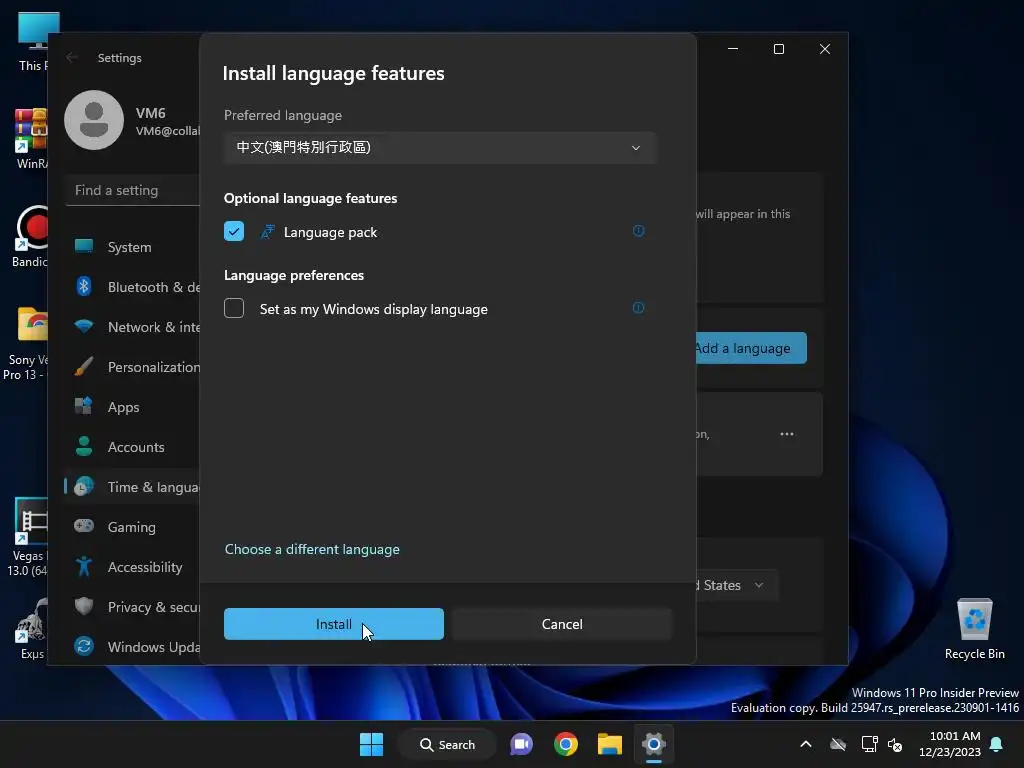Open the notification bell icon

(997, 744)
